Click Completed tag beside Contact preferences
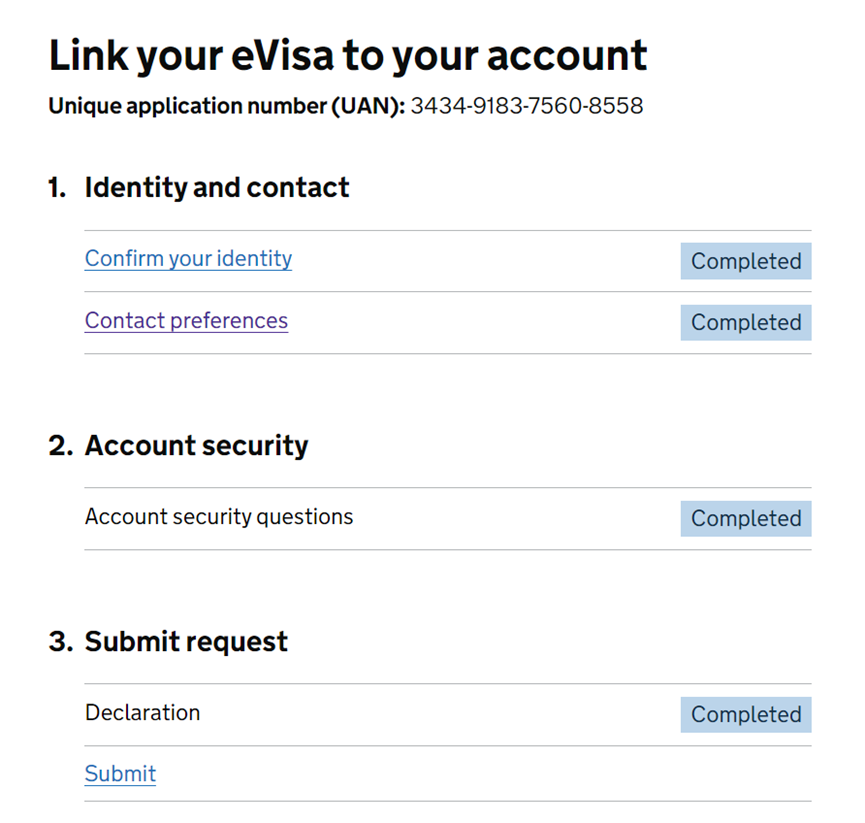This screenshot has height=823, width=865. click(746, 323)
